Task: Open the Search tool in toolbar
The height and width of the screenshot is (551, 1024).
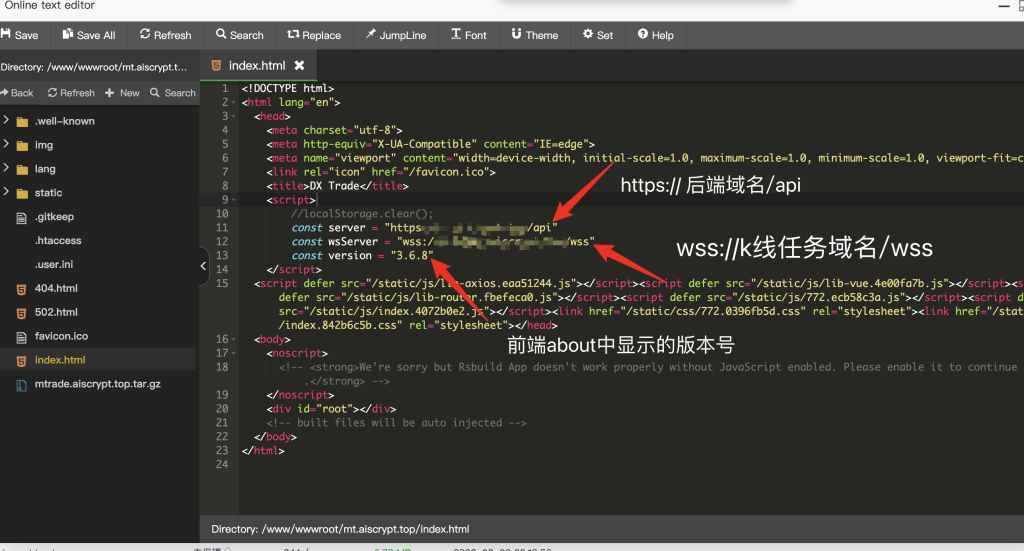Action: pyautogui.click(x=239, y=35)
